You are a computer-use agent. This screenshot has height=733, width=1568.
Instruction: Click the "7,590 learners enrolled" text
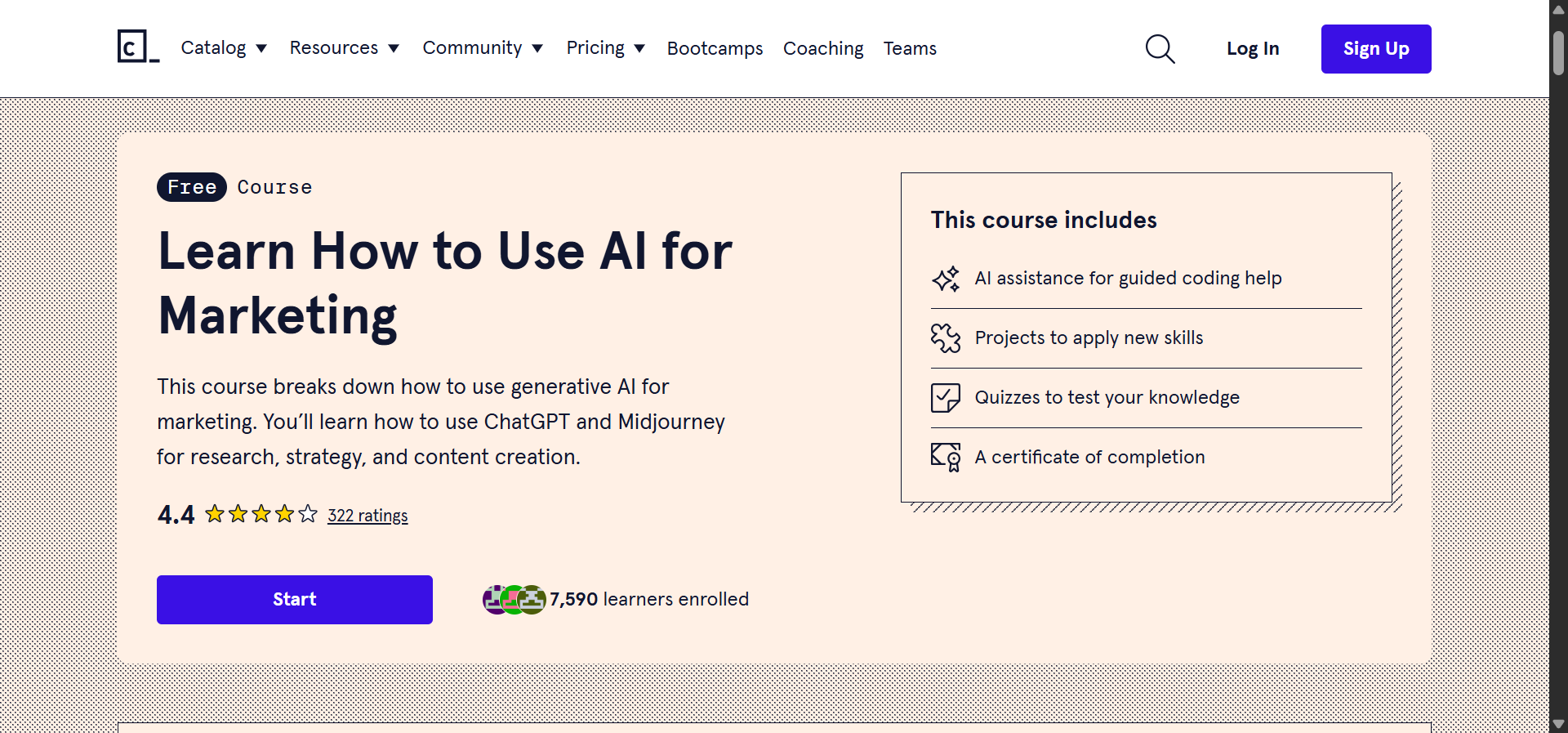click(x=649, y=600)
